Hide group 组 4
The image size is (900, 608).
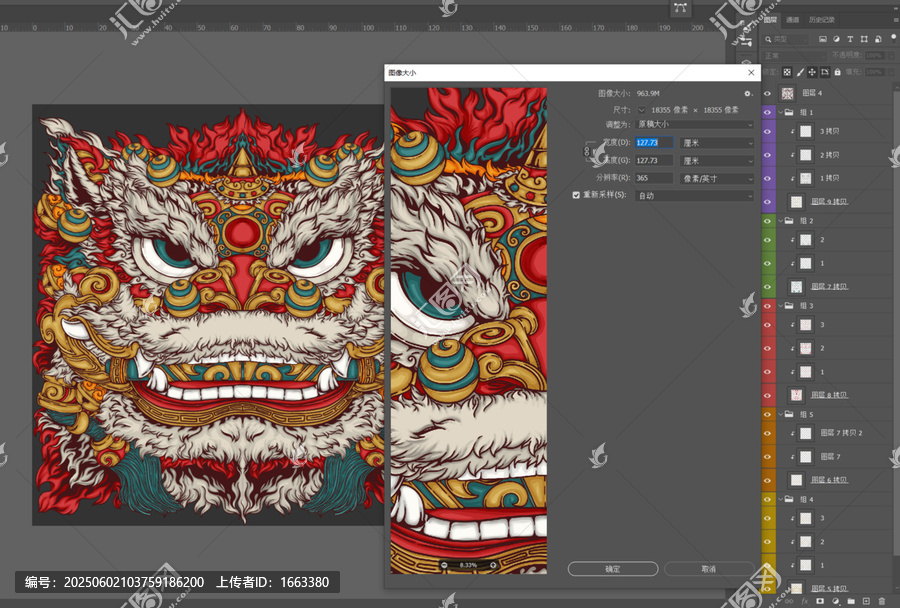tap(767, 499)
